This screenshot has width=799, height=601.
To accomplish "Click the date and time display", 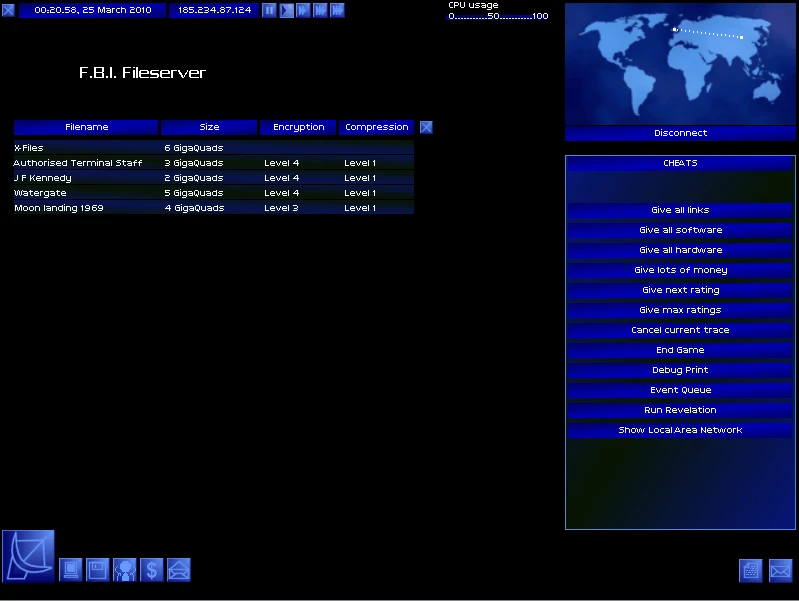I will (93, 10).
